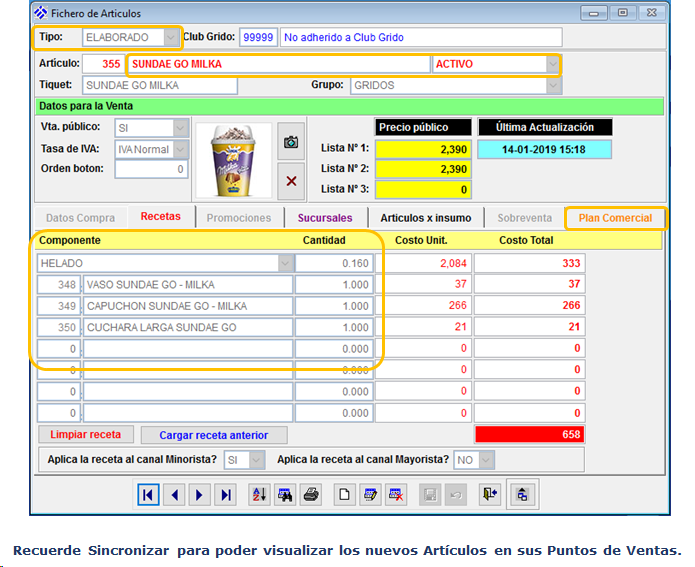695x567 pixels.
Task: Click the HELADO quantity field 0.160
Action: [x=335, y=263]
